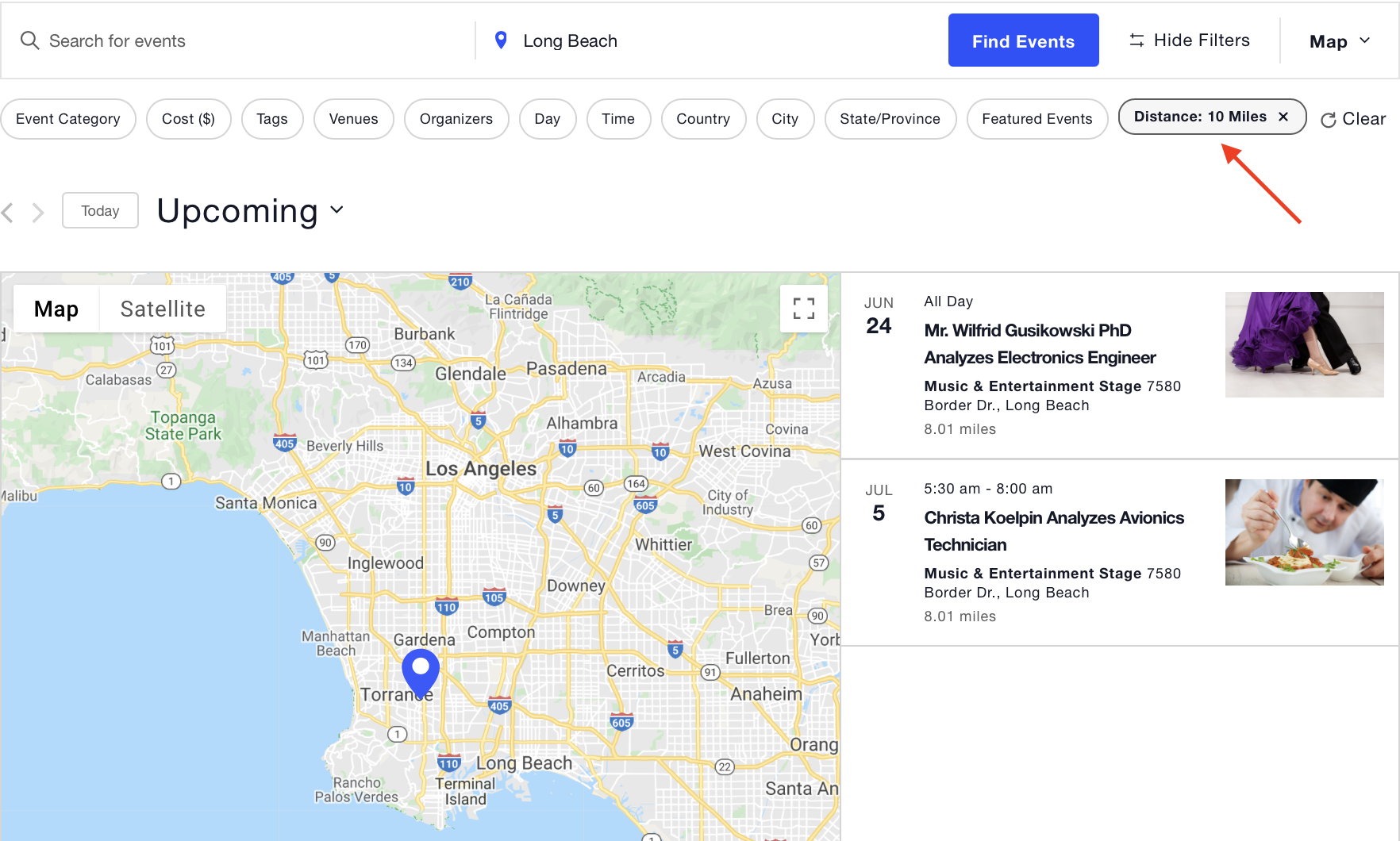The width and height of the screenshot is (1400, 841).
Task: Click the location pin icon beside Long Beach
Action: click(501, 40)
